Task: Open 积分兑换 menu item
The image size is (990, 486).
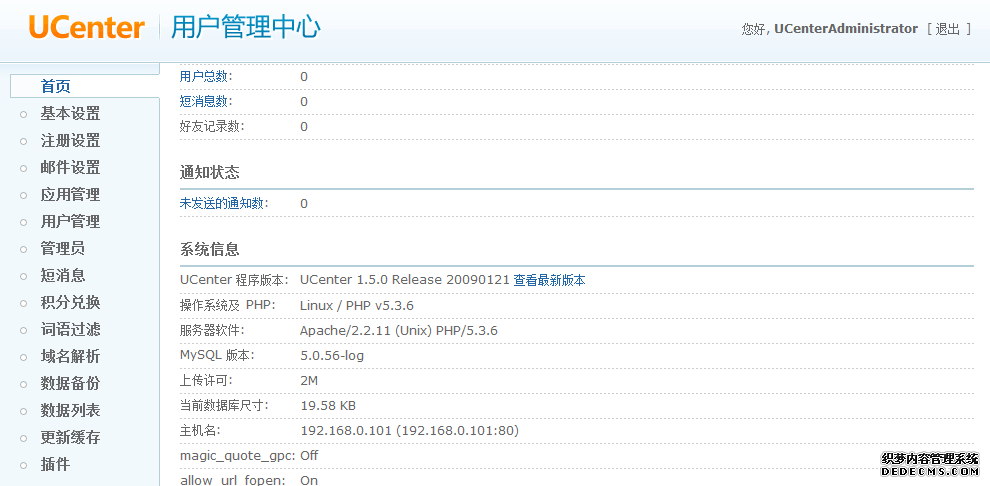Action: pos(70,303)
